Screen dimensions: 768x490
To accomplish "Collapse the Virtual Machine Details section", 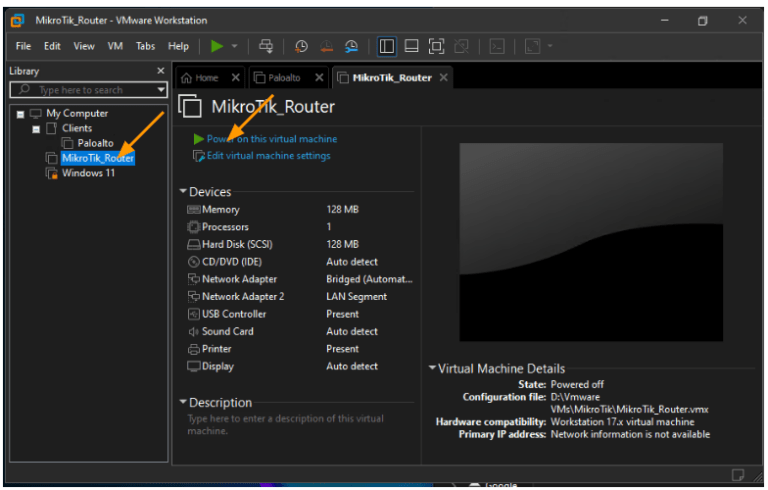I will (x=432, y=368).
